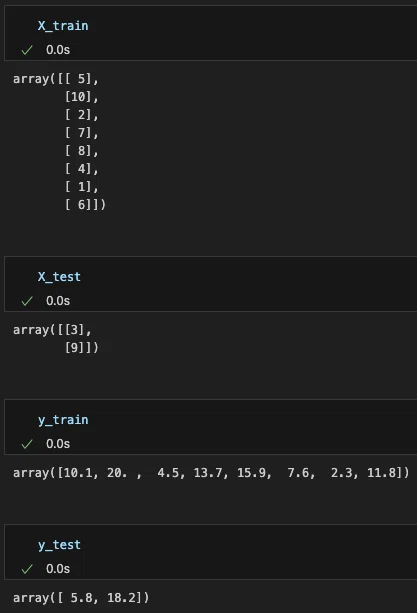Viewport: 417px width, 613px height.
Task: Click the X_test output array([[3],
Action: point(52,330)
